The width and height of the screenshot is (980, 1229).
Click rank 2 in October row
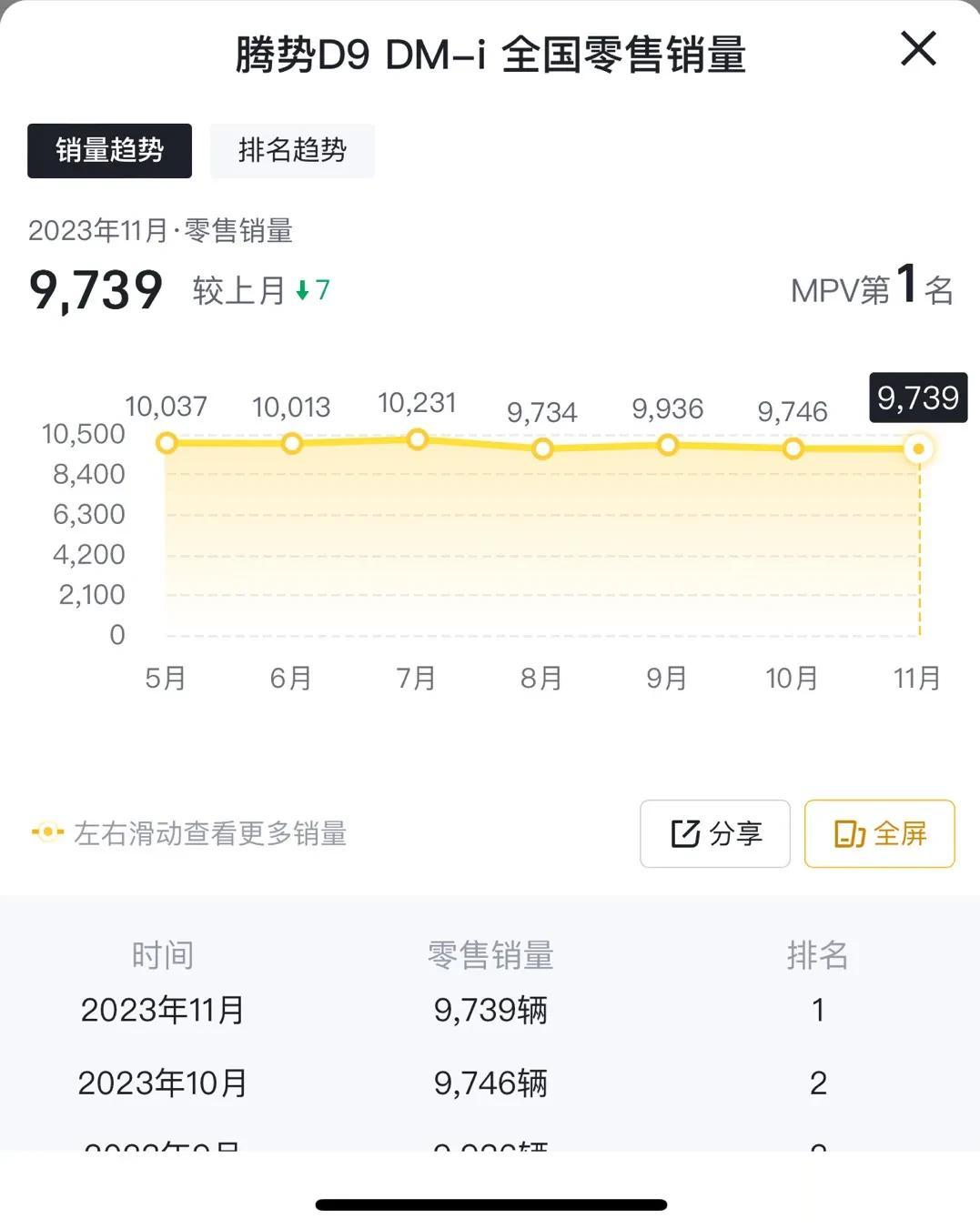click(x=818, y=1083)
